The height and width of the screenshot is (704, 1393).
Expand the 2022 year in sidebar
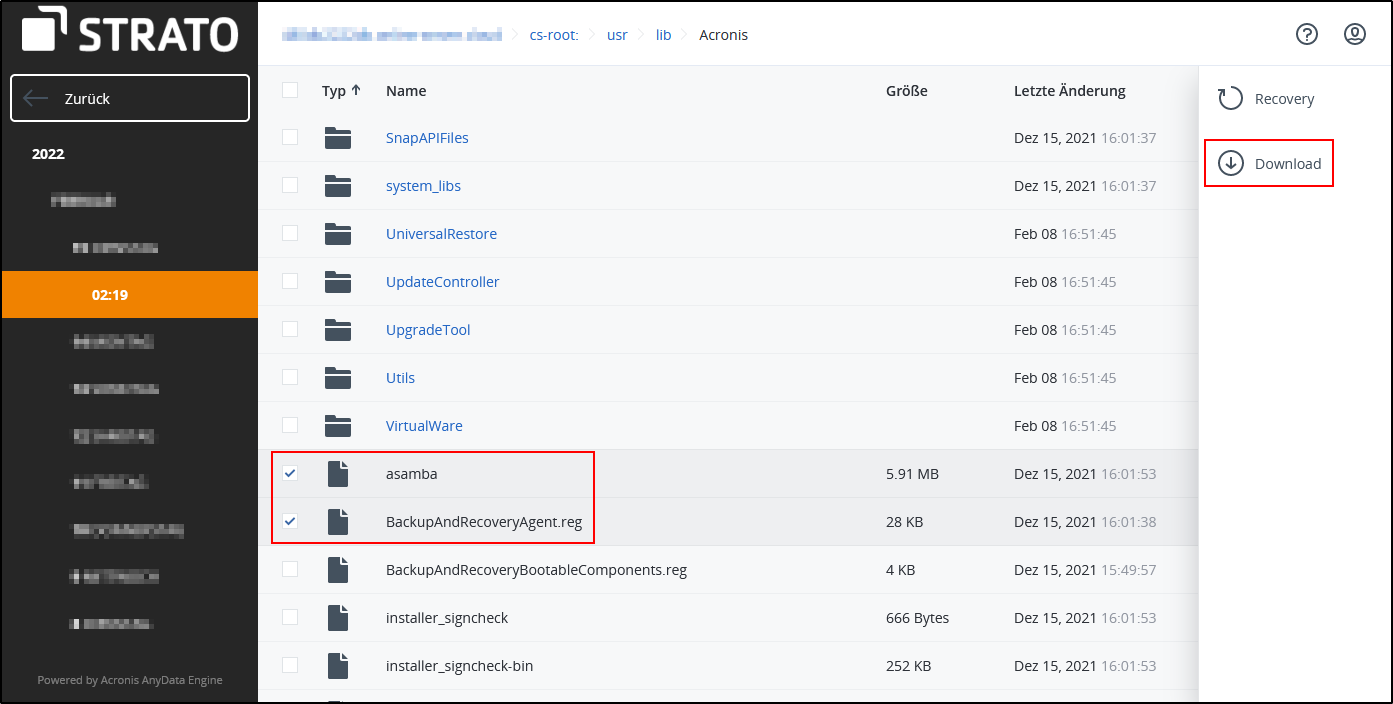click(48, 154)
